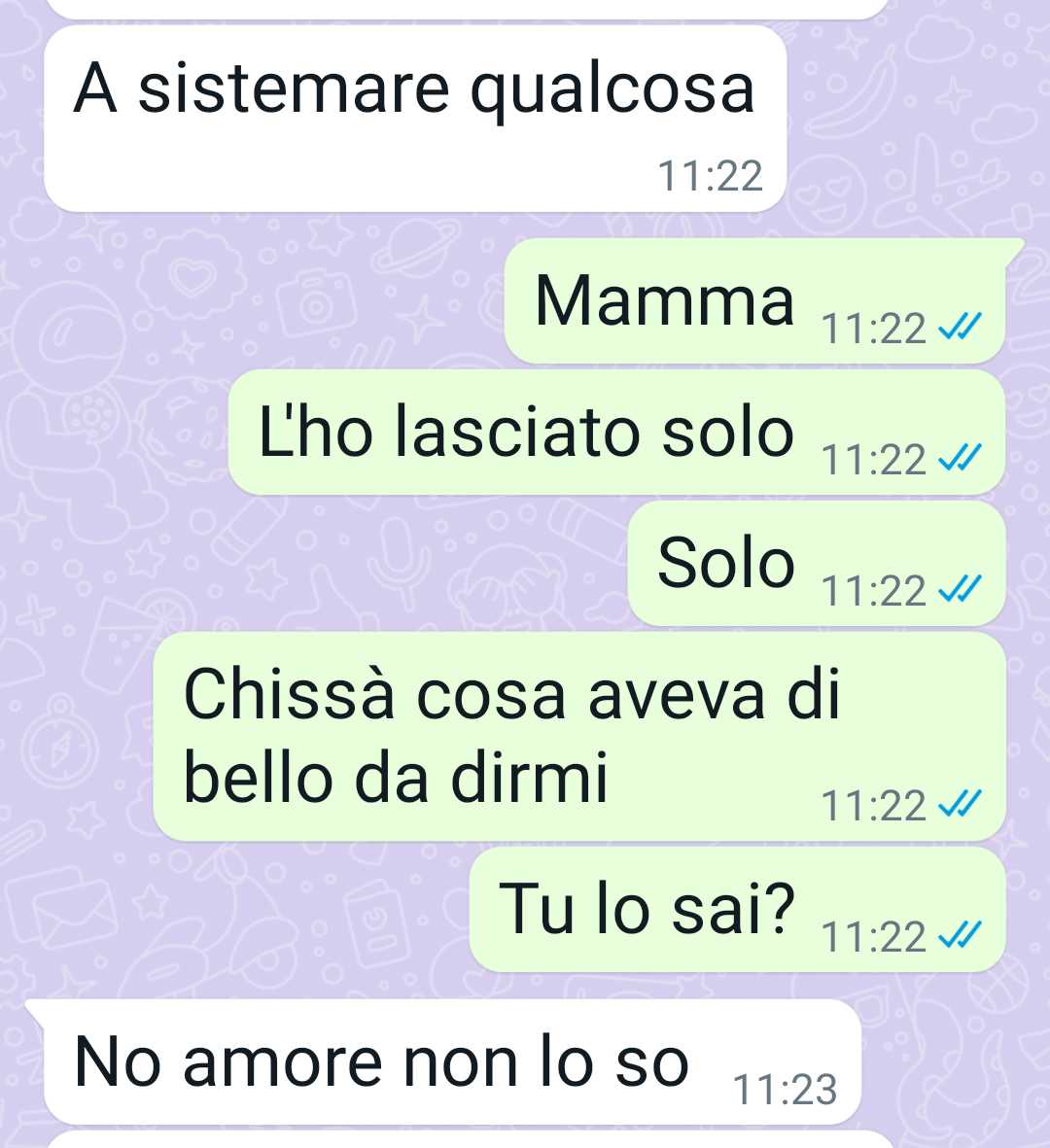Tap the 11:22 timestamp of 'A sistemare qualcosa'
This screenshot has height=1148, width=1050.
point(711,176)
